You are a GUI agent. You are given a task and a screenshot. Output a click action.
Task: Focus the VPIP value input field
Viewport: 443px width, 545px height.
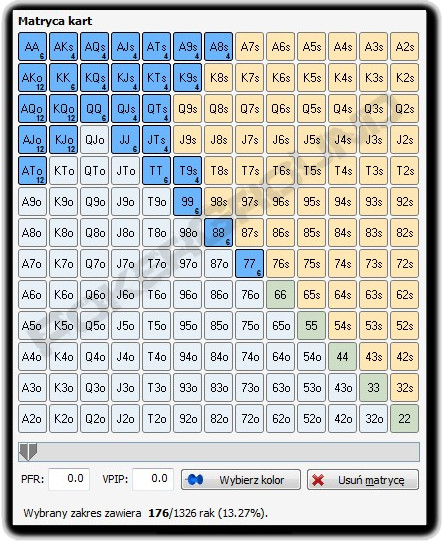coord(153,479)
